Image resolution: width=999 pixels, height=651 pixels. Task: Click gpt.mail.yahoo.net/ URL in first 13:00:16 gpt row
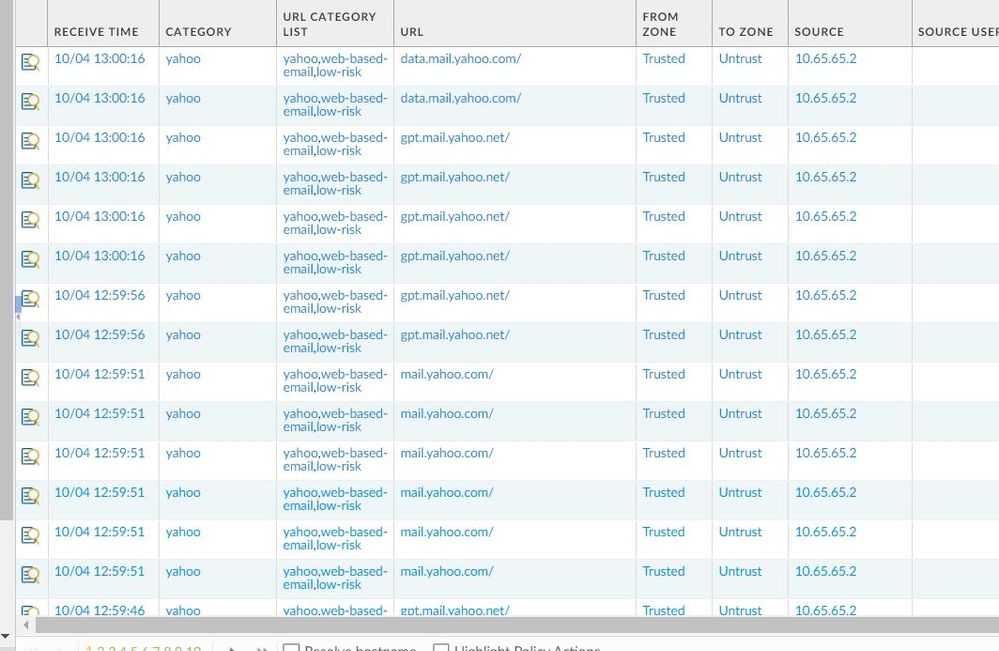pyautogui.click(x=455, y=138)
